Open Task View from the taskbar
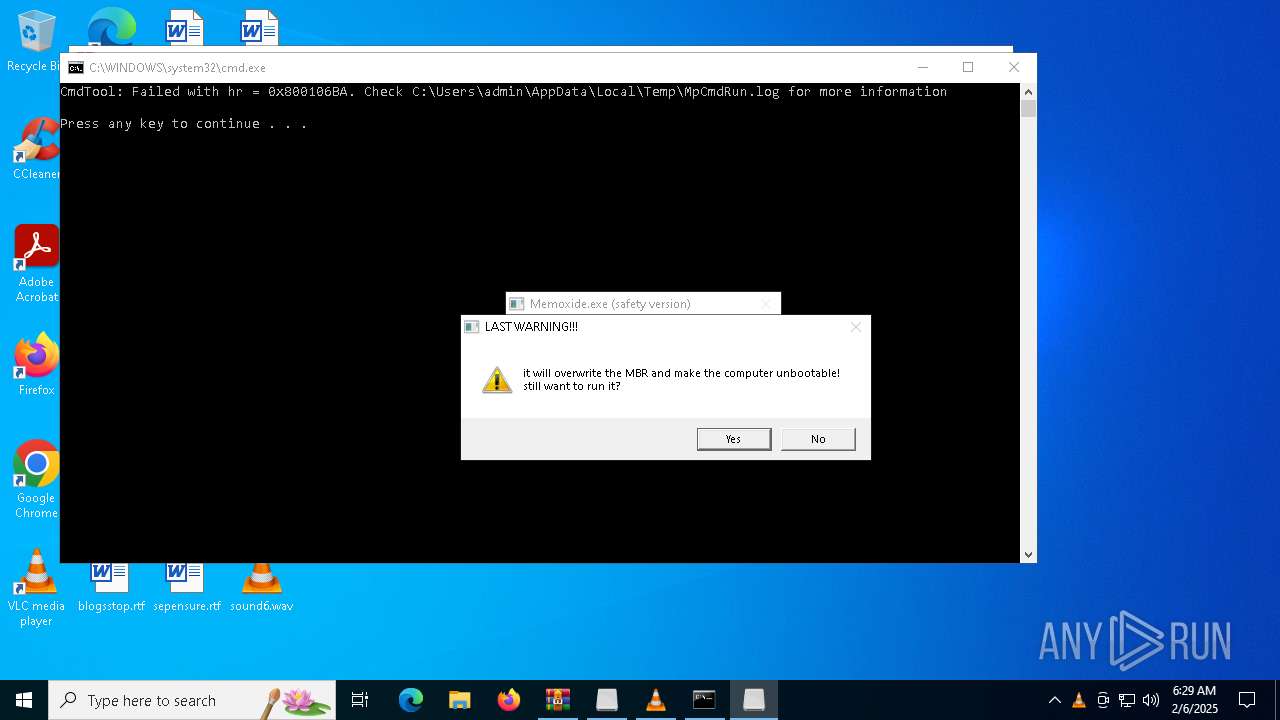Viewport: 1280px width, 720px height. [x=360, y=700]
